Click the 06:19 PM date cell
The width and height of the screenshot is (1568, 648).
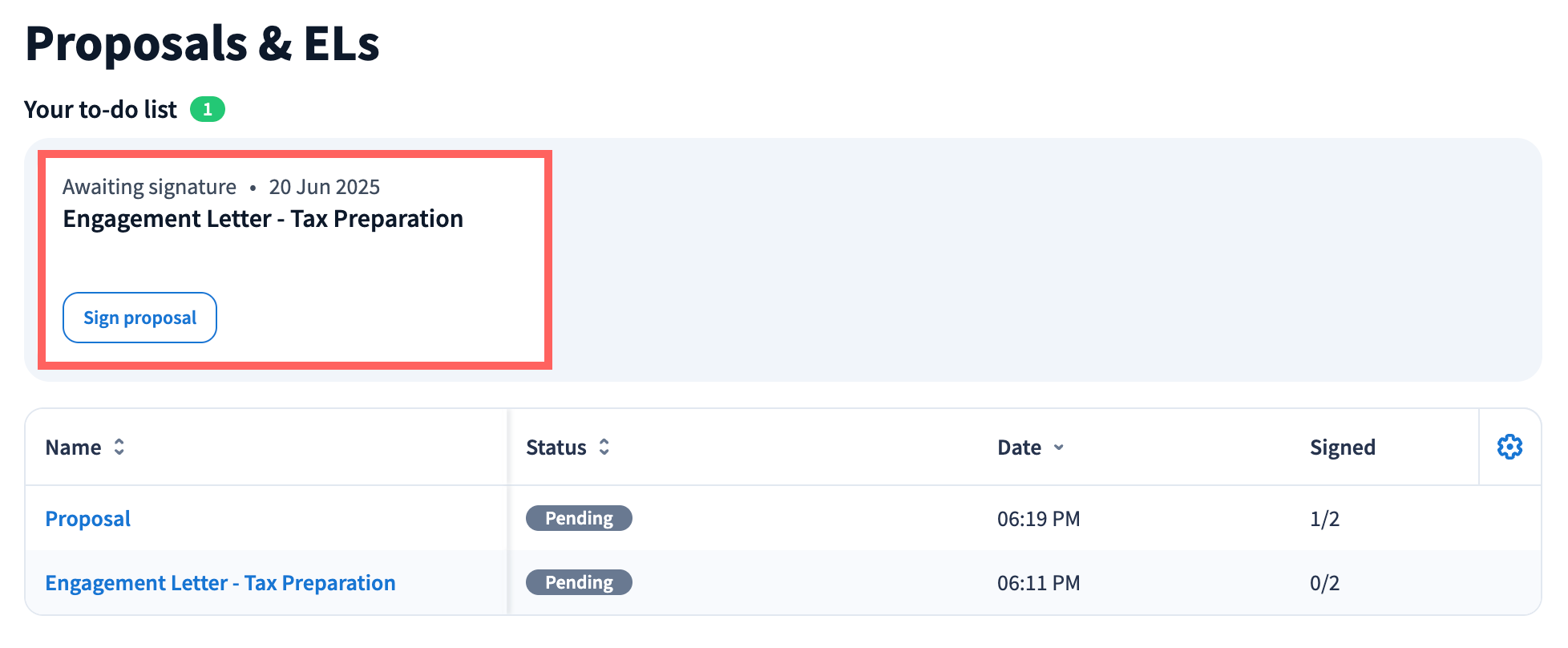(1038, 519)
